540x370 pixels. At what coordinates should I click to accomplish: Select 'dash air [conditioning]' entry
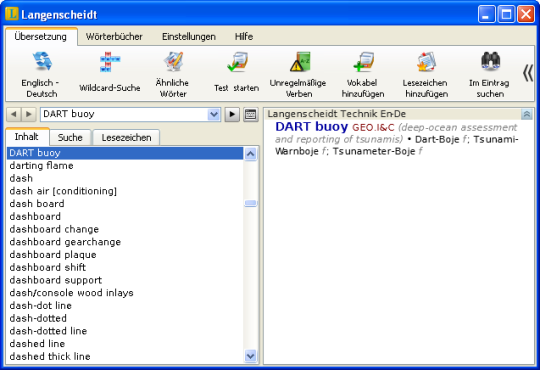coord(125,191)
